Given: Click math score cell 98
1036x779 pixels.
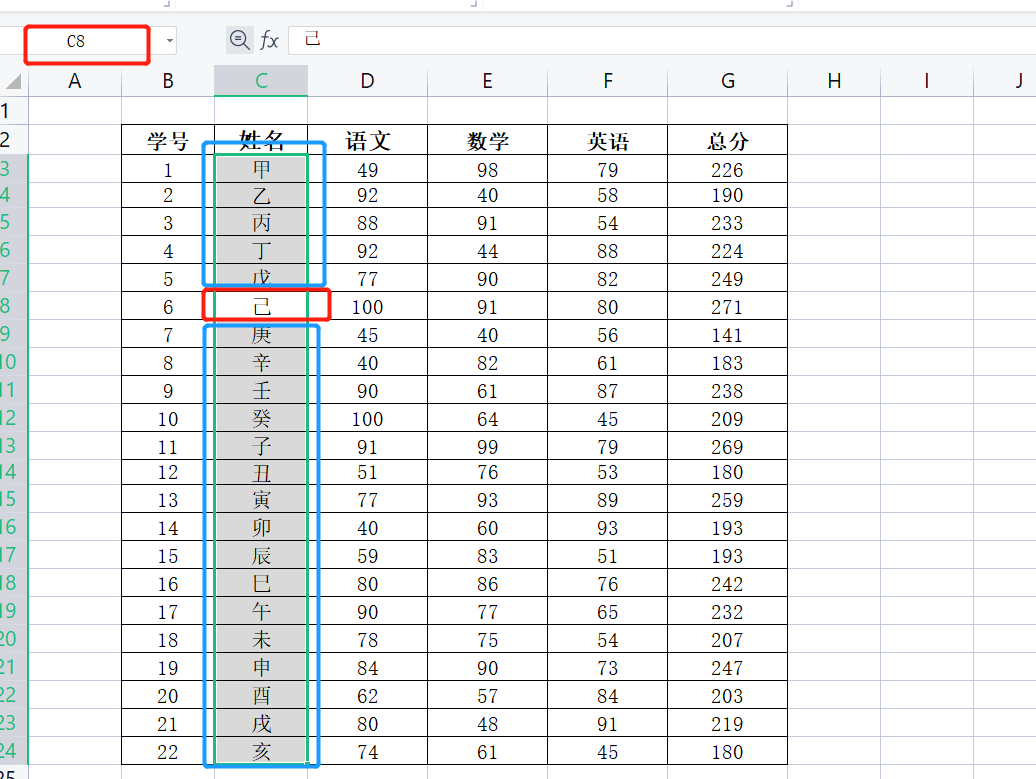Looking at the screenshot, I should pos(488,169).
